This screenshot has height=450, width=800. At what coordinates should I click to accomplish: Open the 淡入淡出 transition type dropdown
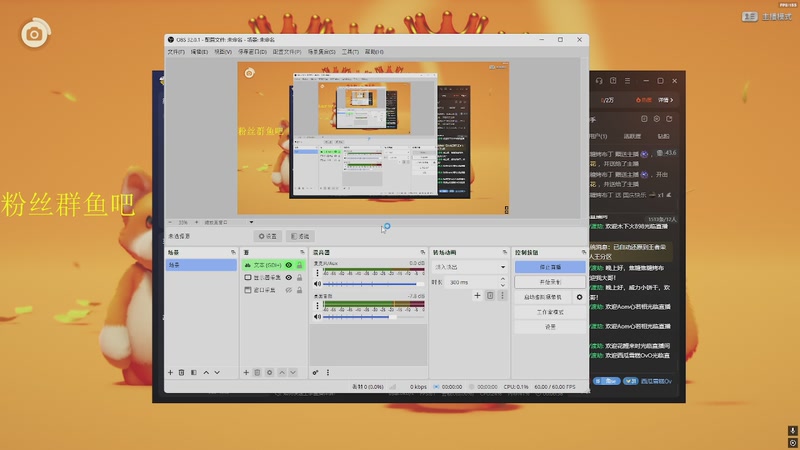pos(469,267)
